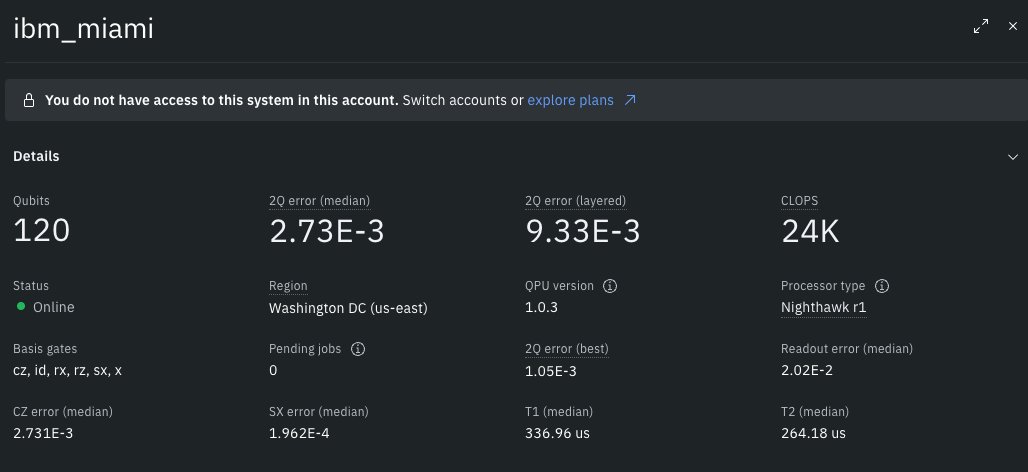Click the lock icon in access notice
This screenshot has height=472, width=1028.
pos(29,100)
